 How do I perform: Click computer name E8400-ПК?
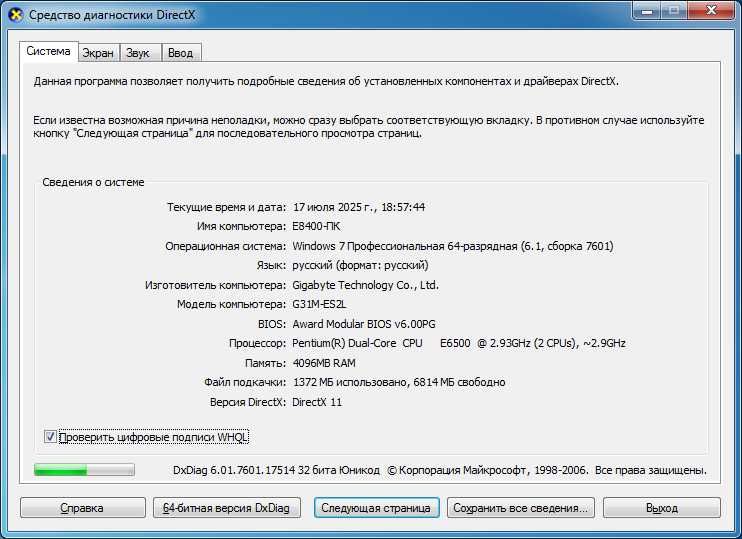click(x=316, y=226)
